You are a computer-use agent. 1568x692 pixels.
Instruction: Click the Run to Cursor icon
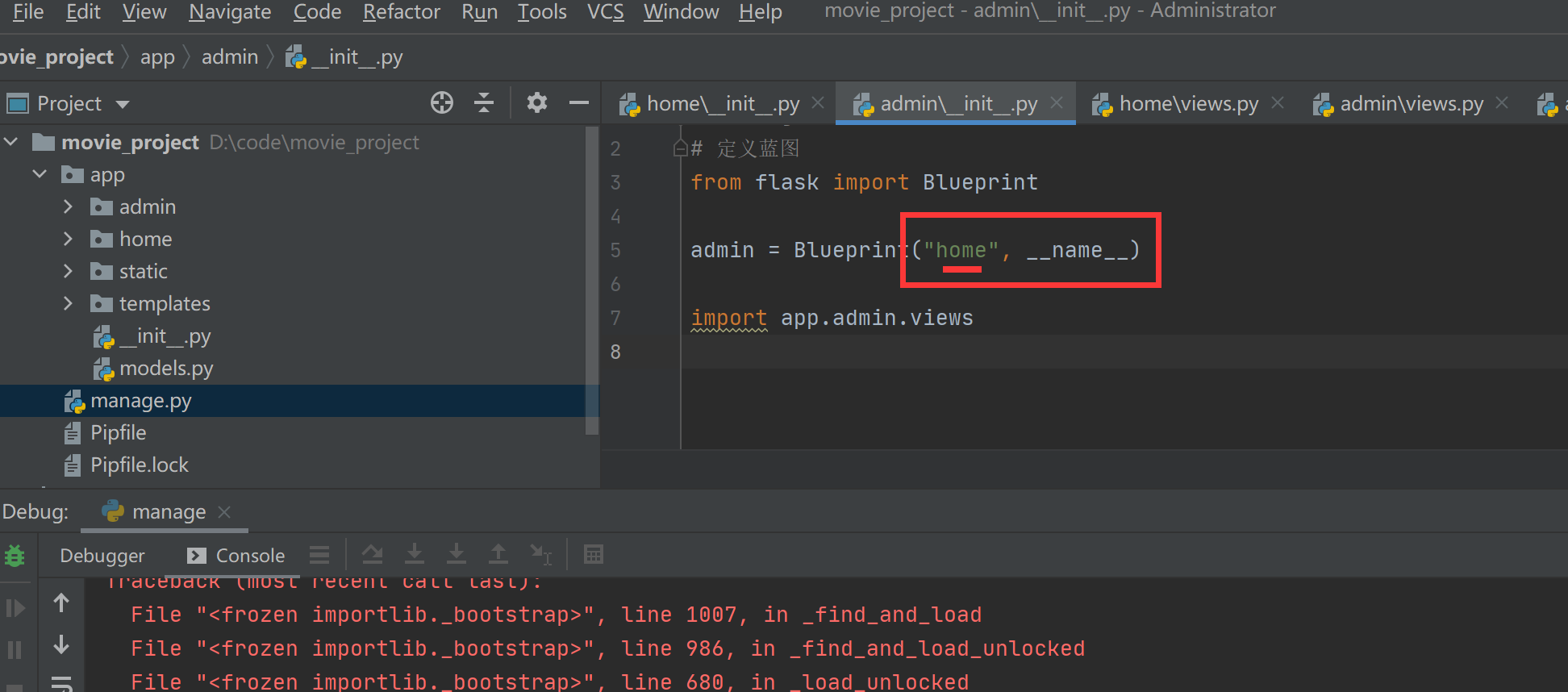[540, 554]
